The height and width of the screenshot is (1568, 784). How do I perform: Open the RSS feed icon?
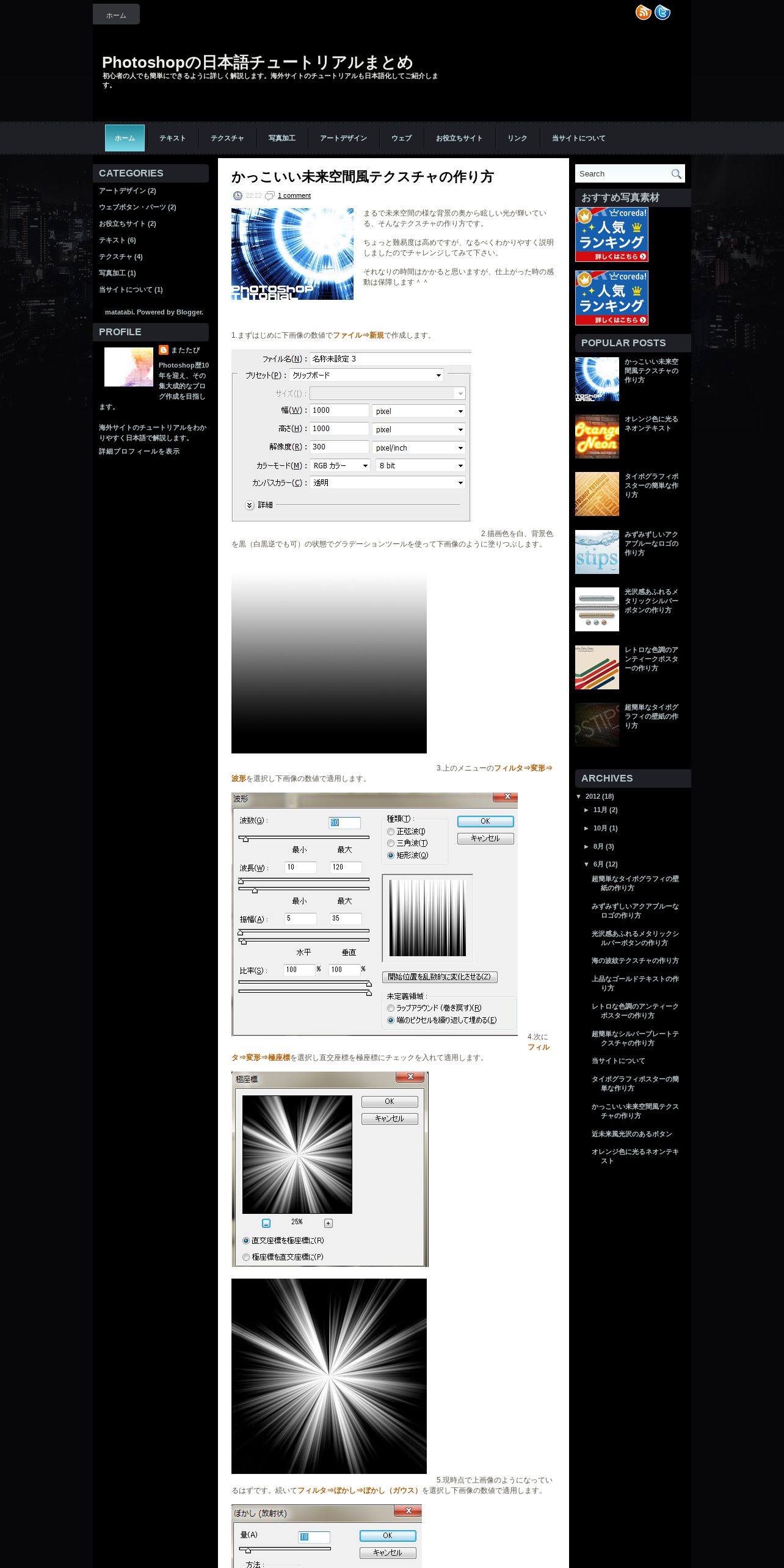point(644,12)
